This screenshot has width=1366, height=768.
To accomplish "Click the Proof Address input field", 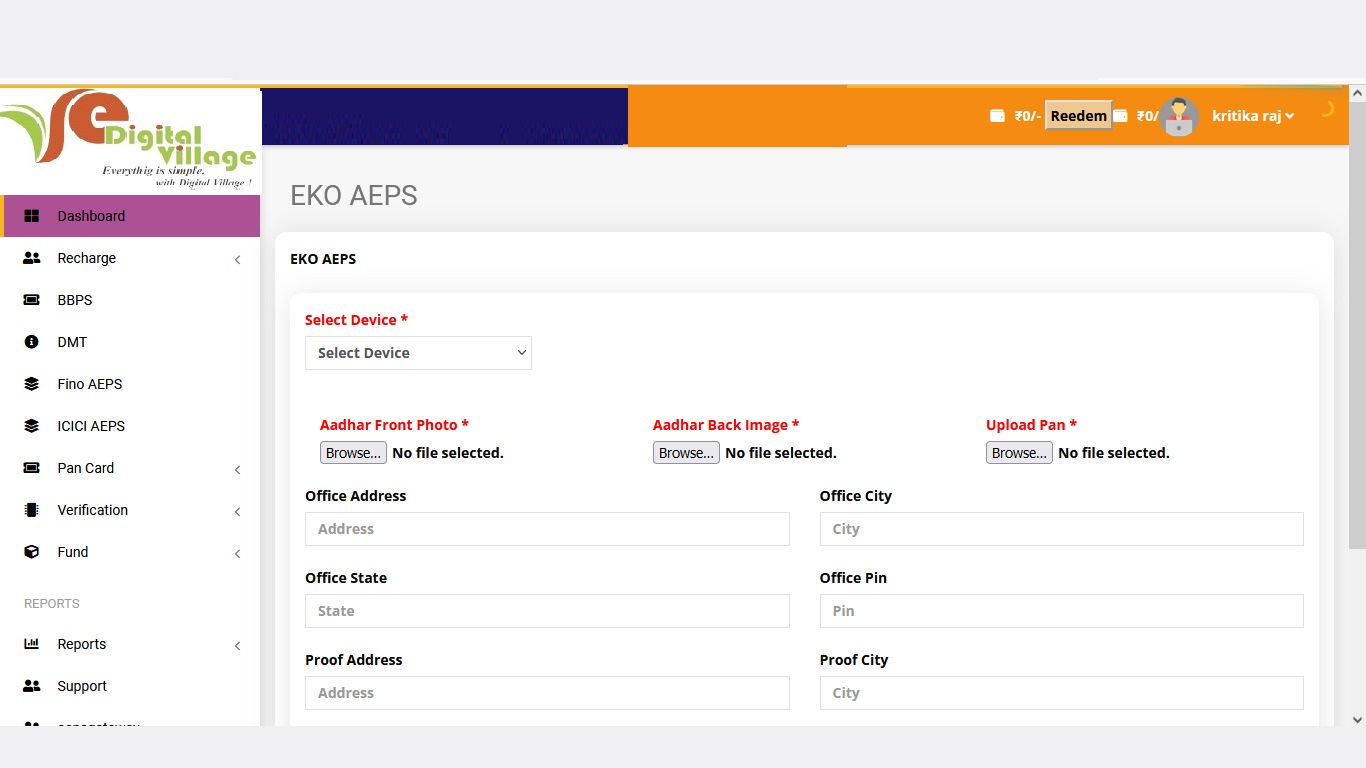I will click(x=547, y=693).
